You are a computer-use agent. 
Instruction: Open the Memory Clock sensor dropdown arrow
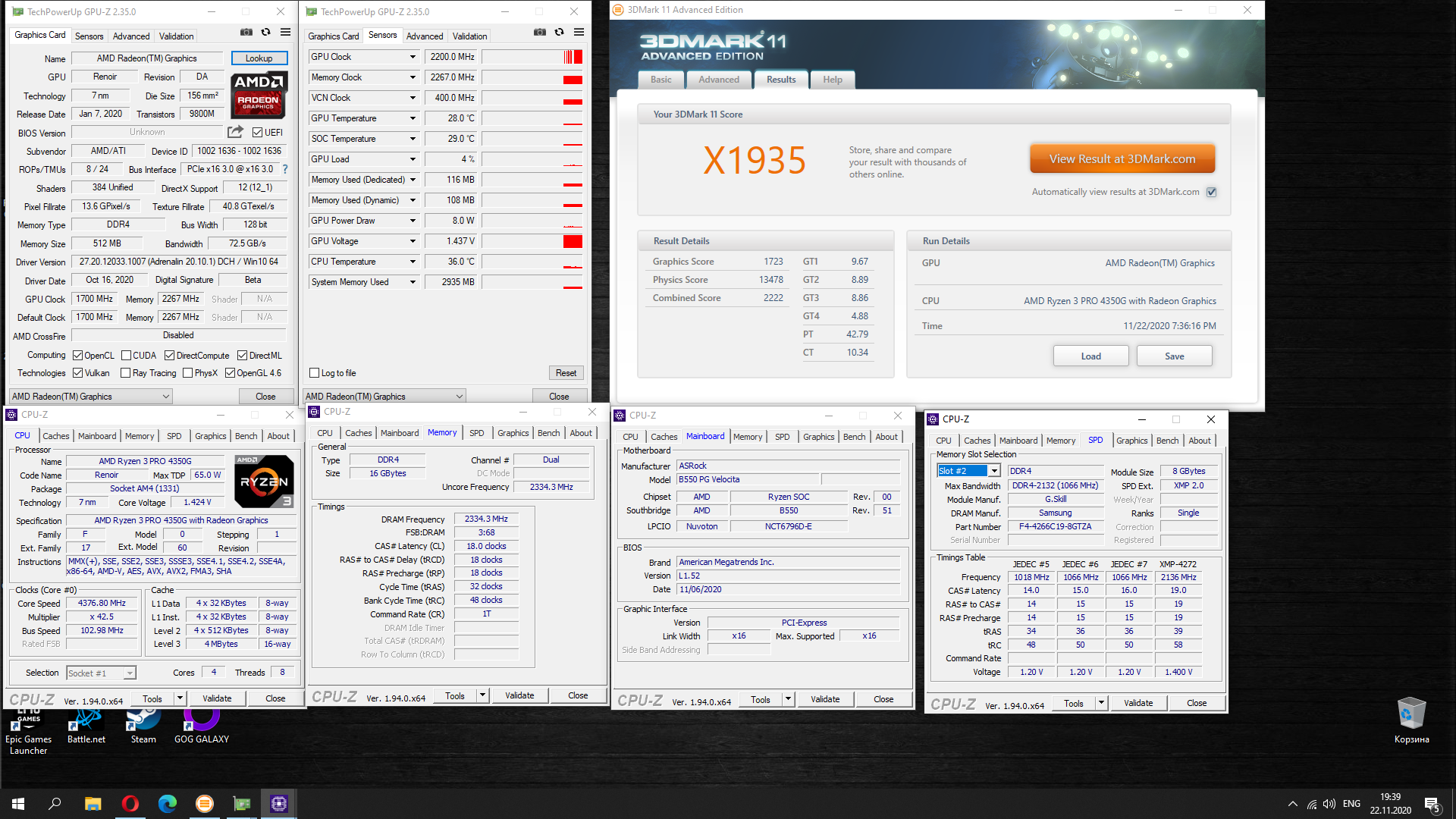[x=413, y=77]
